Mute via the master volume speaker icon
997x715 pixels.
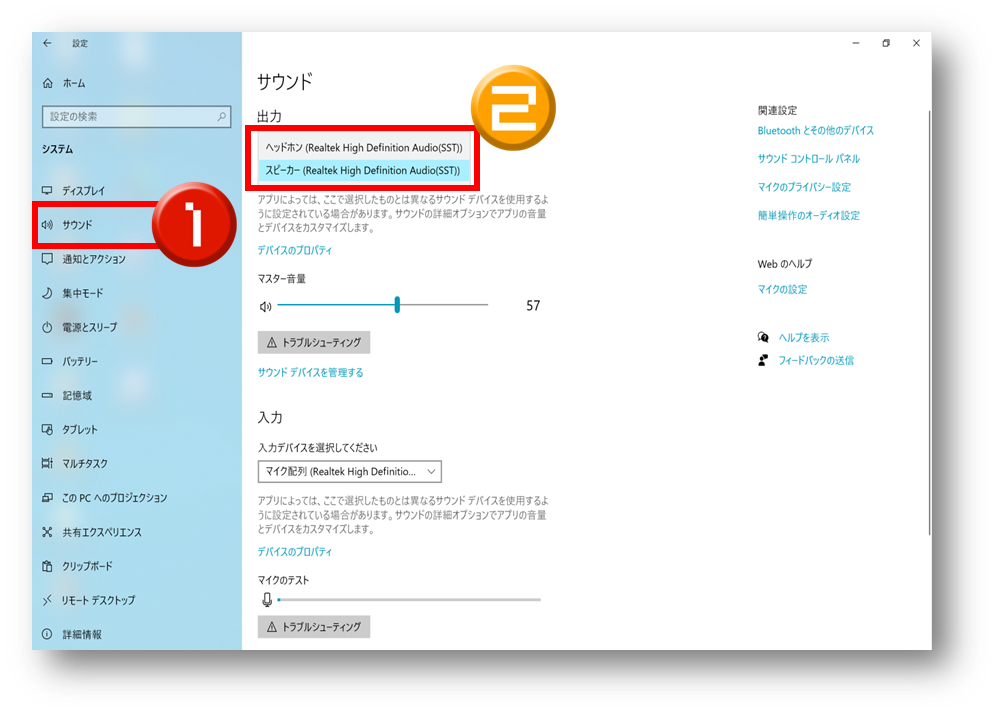coord(265,307)
